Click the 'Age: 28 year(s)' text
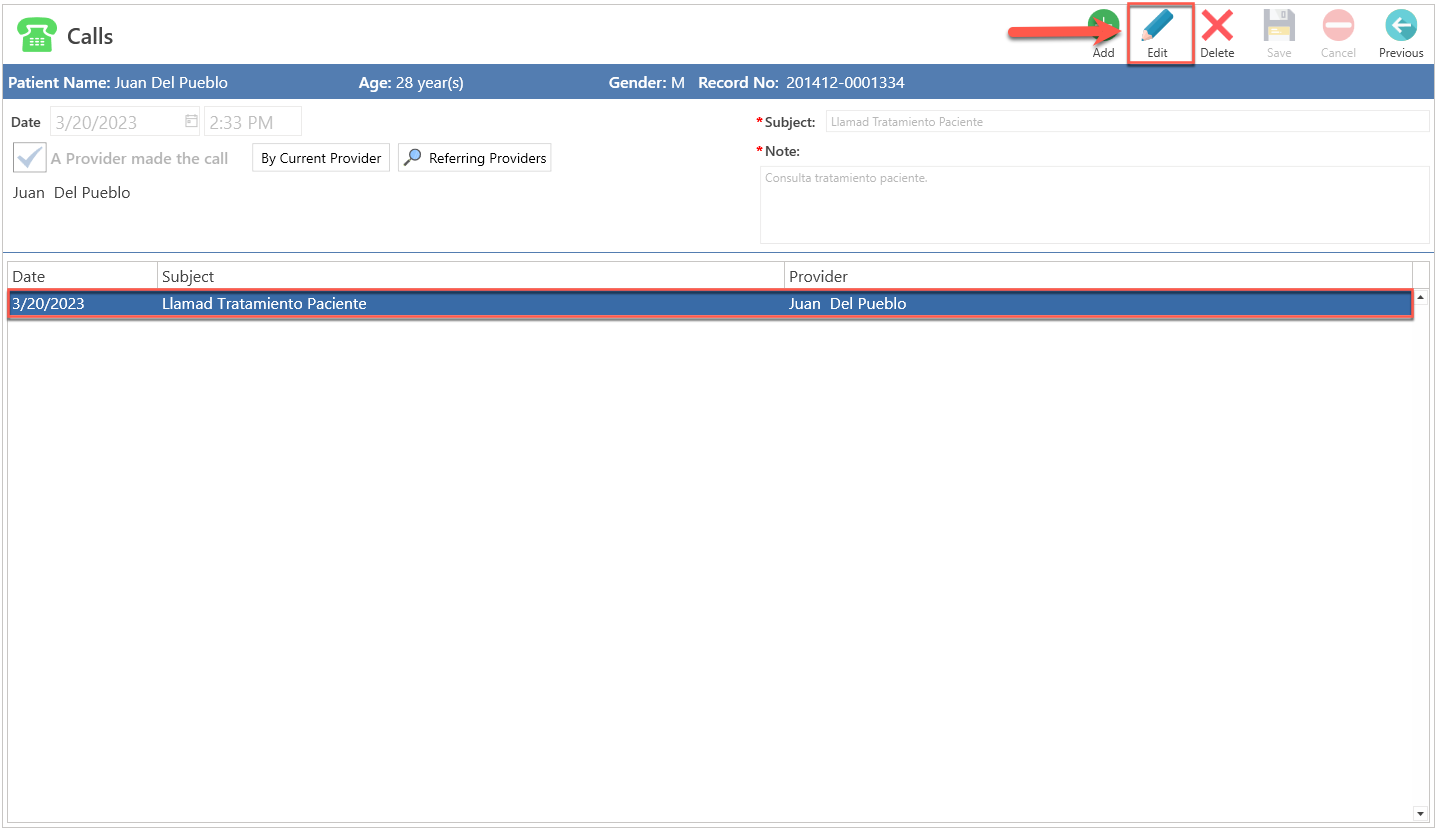The width and height of the screenshot is (1436, 831). (x=411, y=83)
